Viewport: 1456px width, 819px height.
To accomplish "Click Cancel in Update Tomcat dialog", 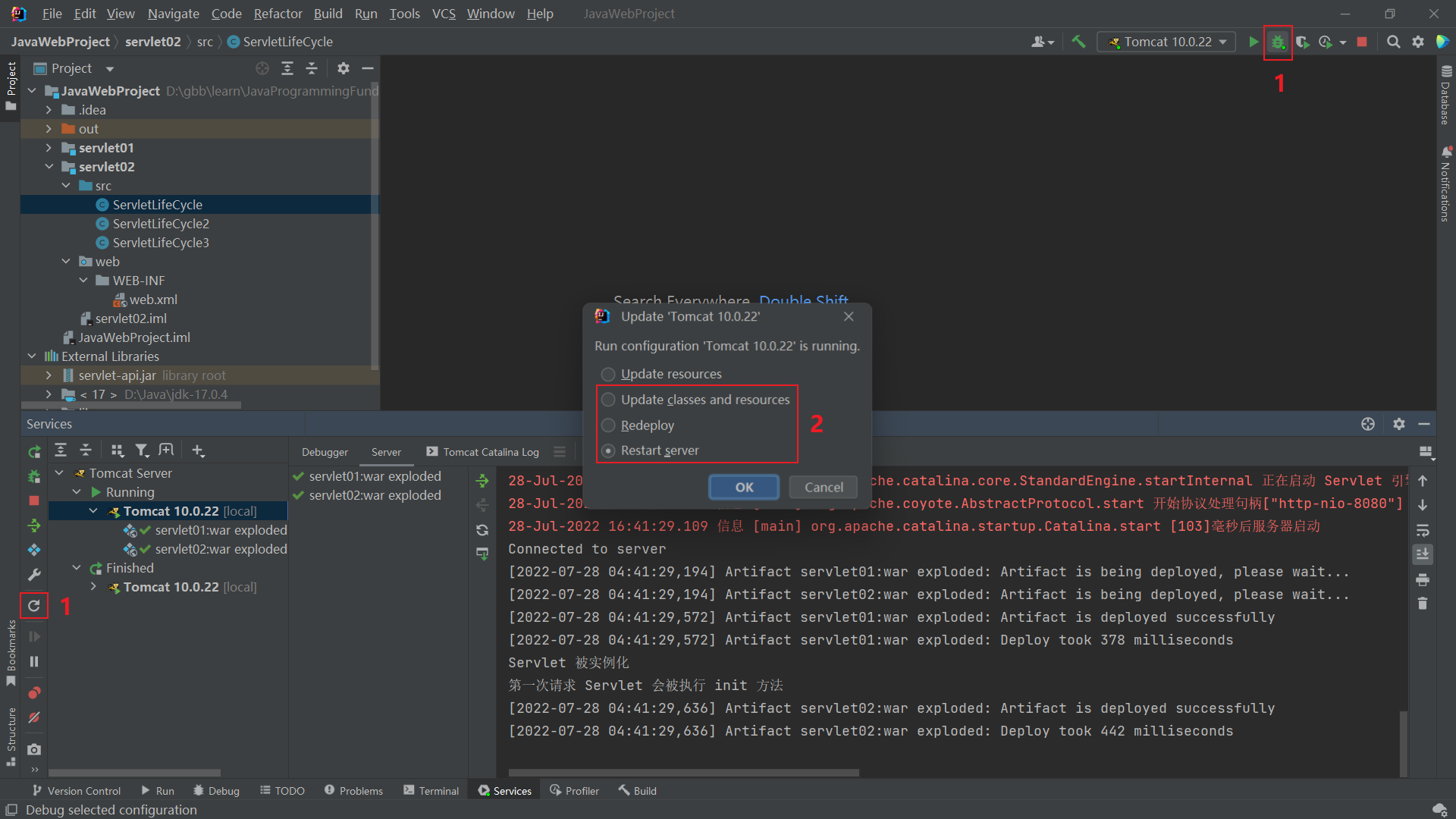I will (x=824, y=487).
